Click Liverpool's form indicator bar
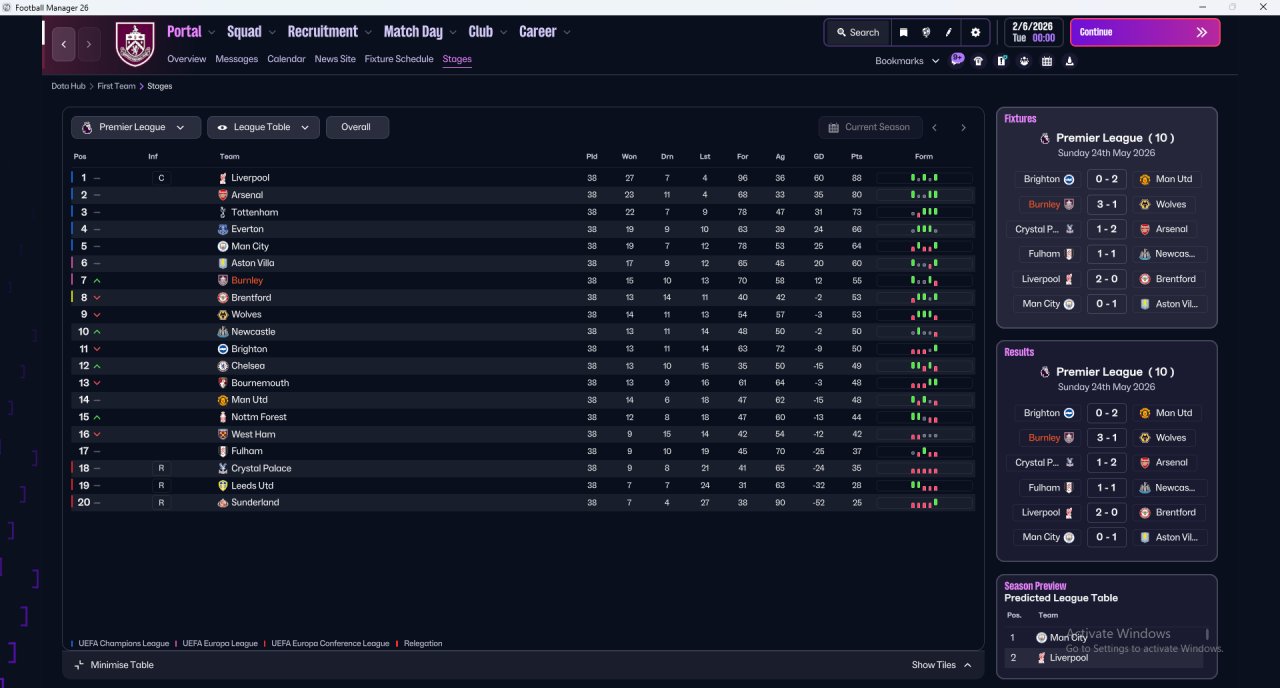Image resolution: width=1280 pixels, height=688 pixels. (924, 178)
